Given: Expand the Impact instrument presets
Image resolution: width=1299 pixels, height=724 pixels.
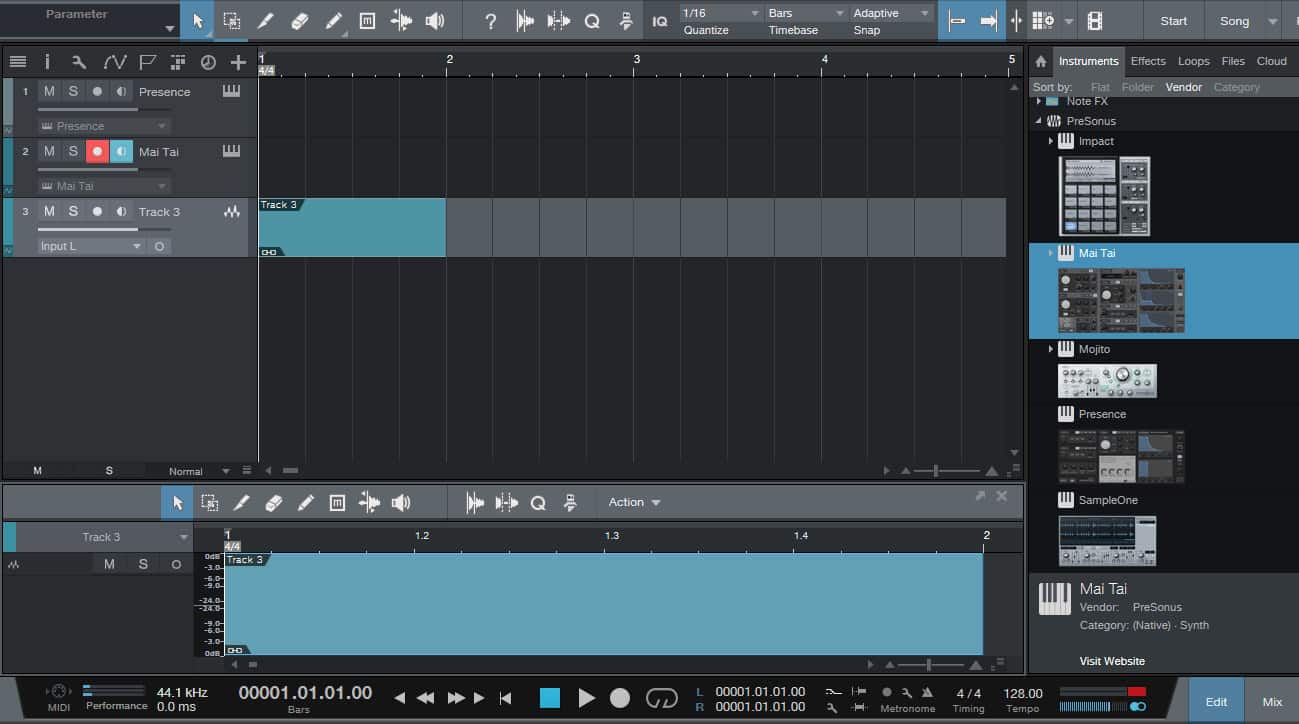Looking at the screenshot, I should [1050, 141].
